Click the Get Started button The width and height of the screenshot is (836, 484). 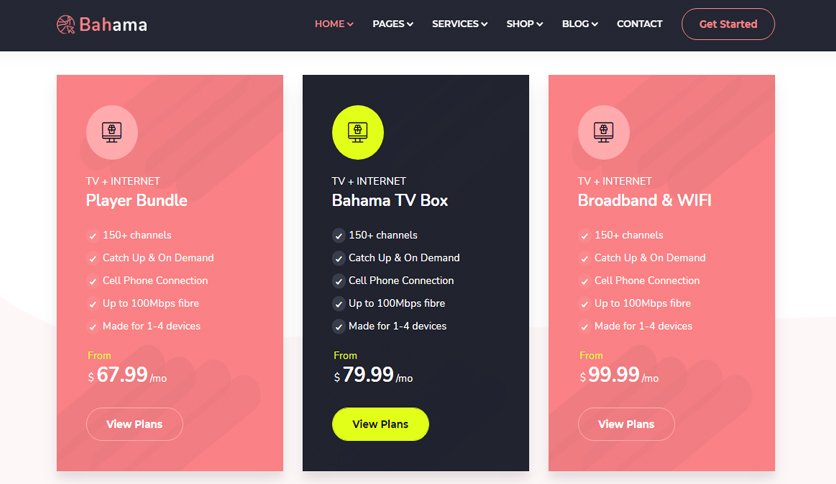tap(728, 24)
